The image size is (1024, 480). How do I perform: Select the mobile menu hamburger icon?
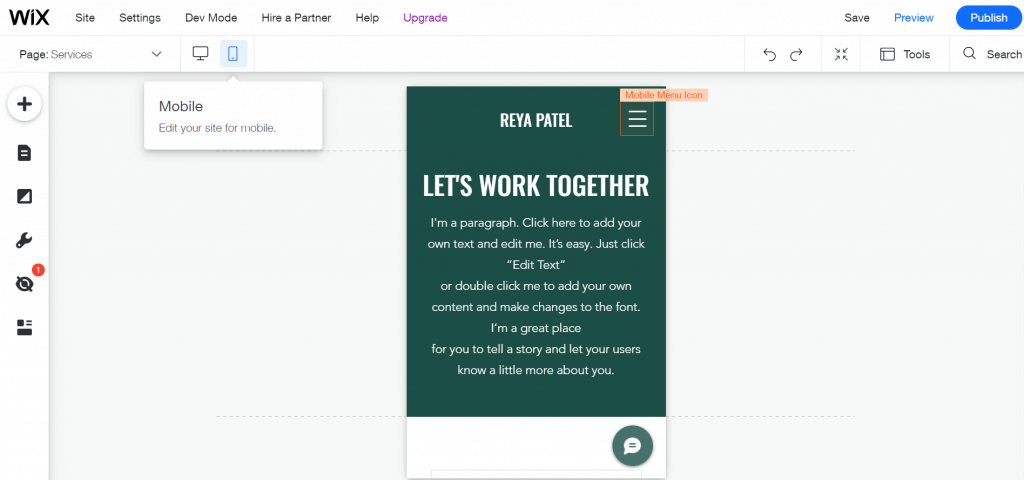pyautogui.click(x=637, y=119)
